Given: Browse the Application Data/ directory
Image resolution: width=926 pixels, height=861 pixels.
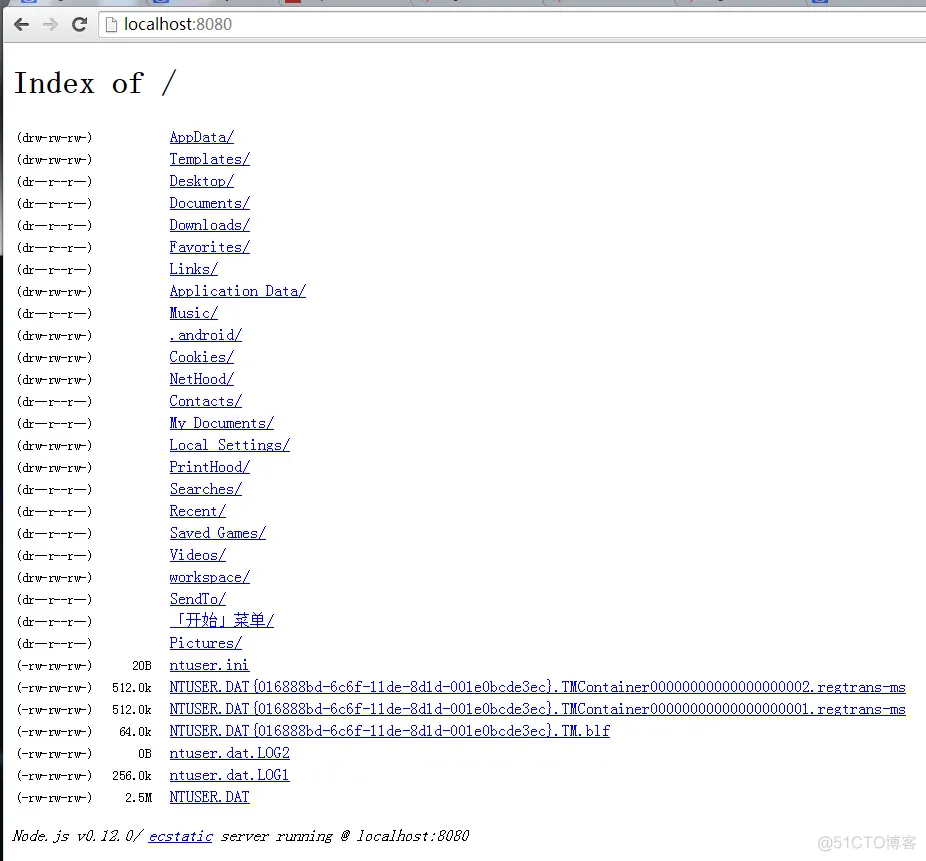Looking at the screenshot, I should (237, 291).
